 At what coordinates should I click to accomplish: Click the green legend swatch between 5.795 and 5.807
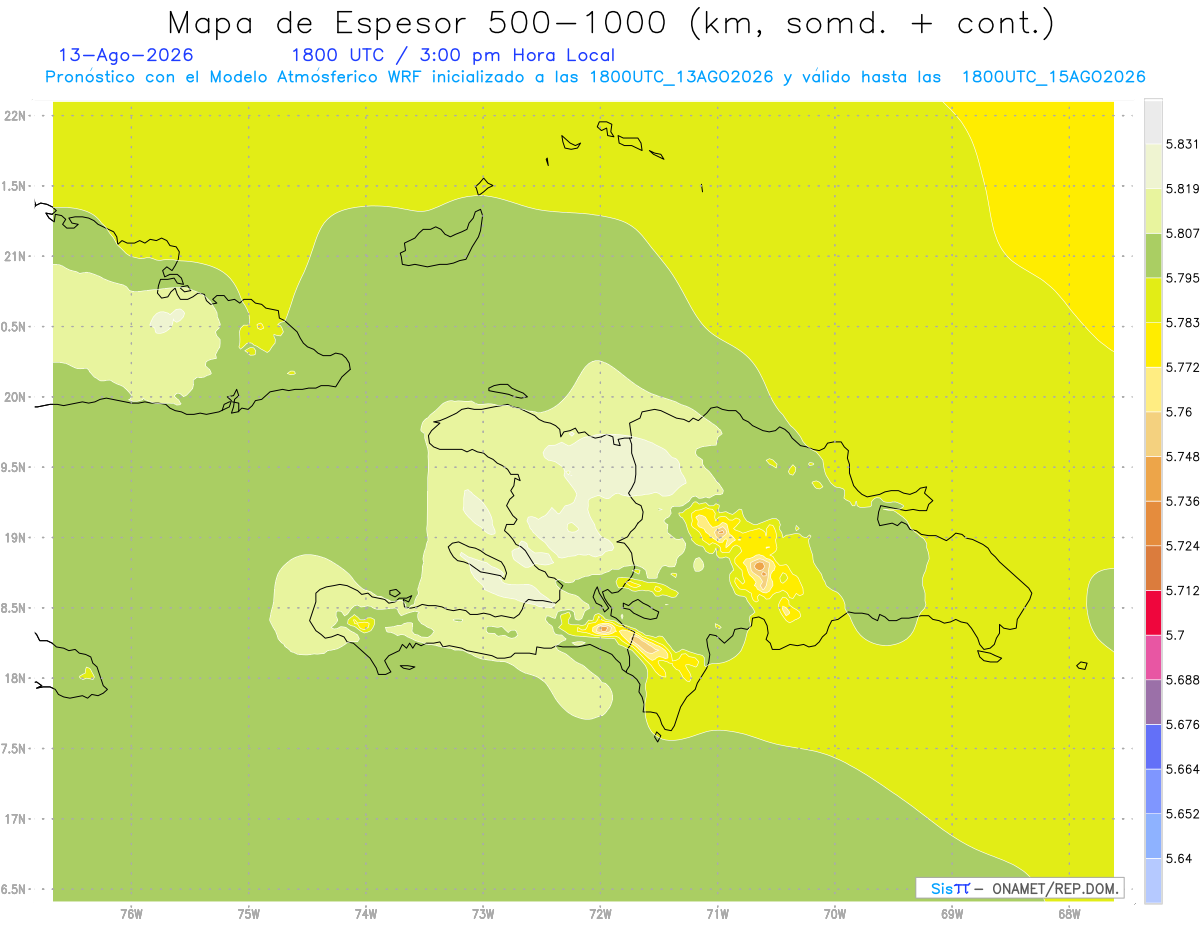point(1153,255)
